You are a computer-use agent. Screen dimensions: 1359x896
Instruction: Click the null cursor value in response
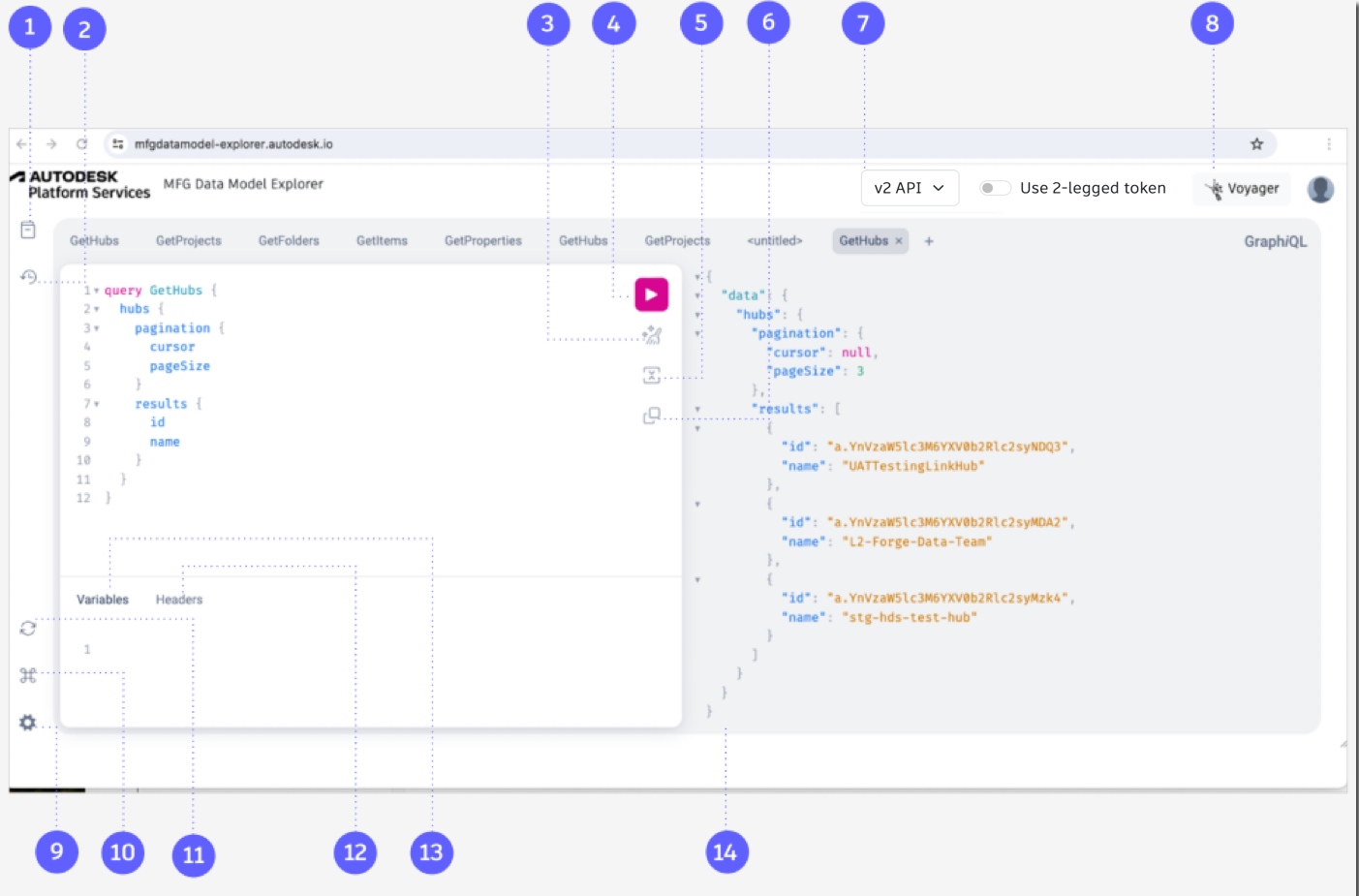point(856,353)
